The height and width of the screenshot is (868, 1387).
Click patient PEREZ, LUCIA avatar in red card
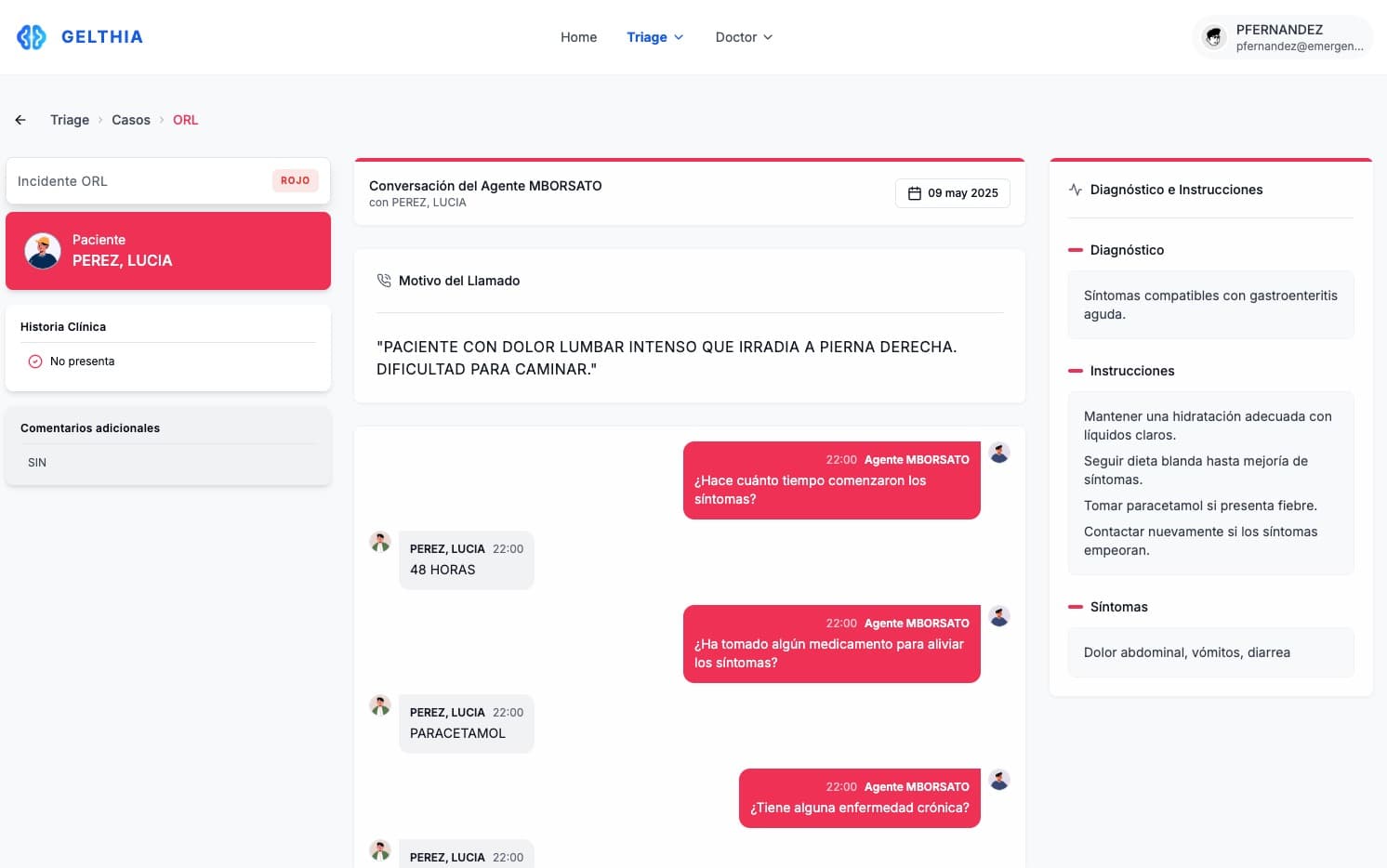[43, 251]
